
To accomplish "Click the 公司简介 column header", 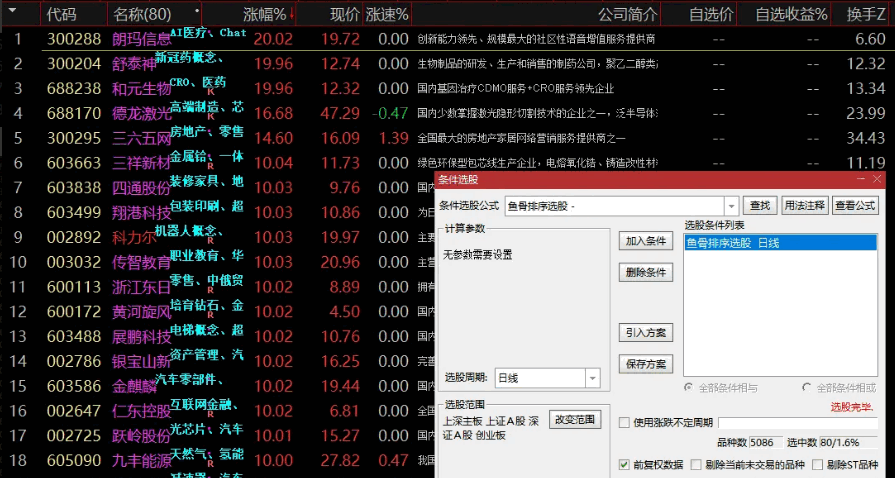I will click(x=628, y=14).
